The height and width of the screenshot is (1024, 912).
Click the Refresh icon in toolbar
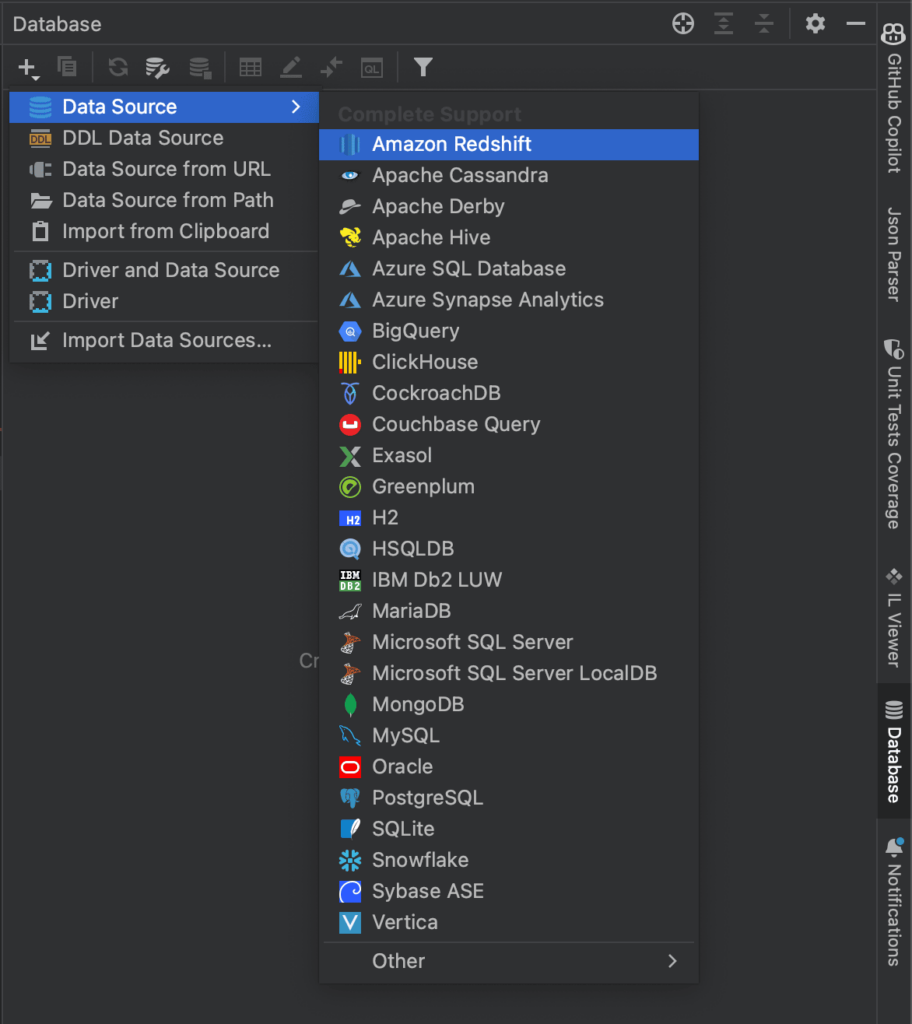(x=118, y=67)
